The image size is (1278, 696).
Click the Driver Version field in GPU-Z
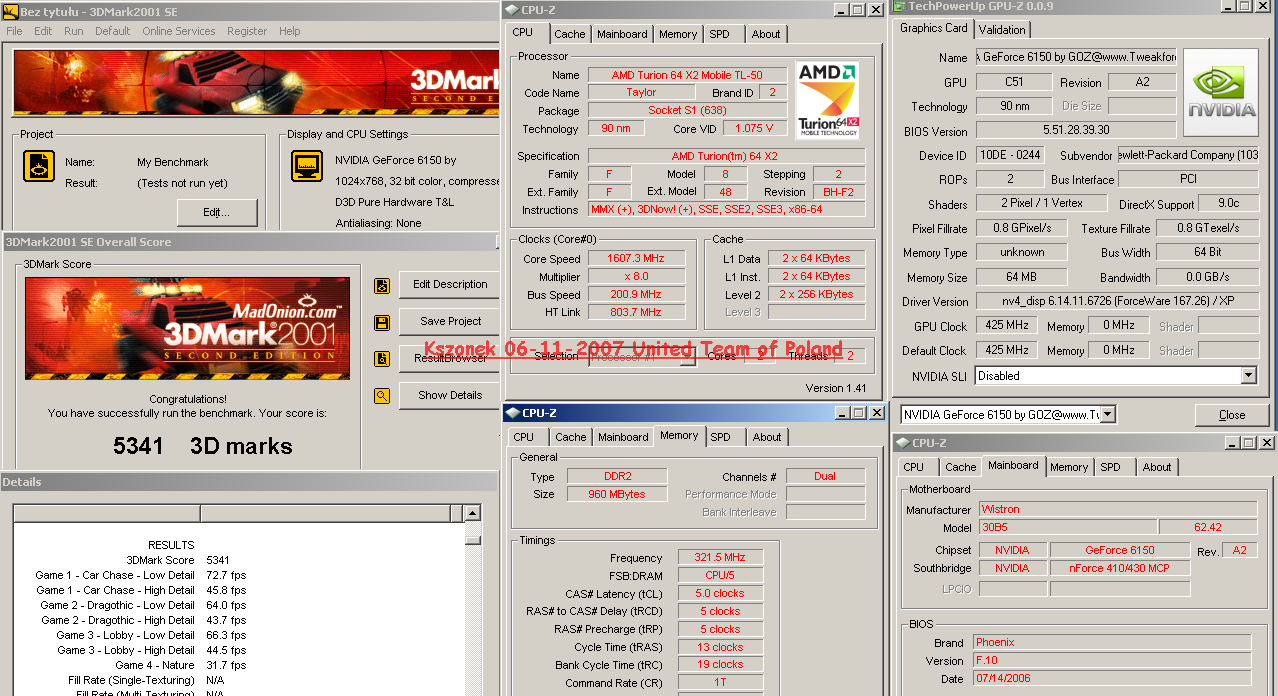point(1117,301)
